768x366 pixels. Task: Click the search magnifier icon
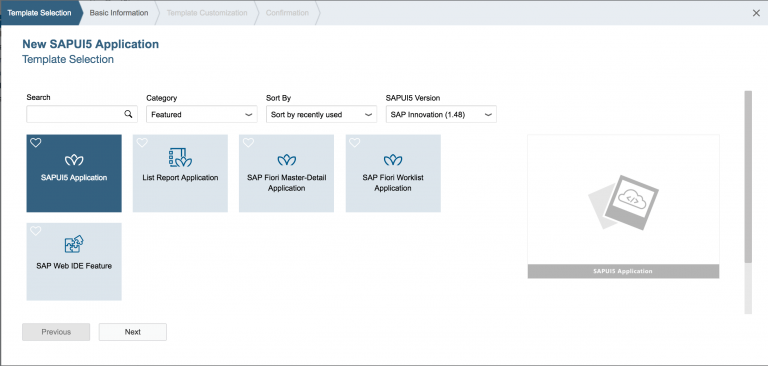128,114
